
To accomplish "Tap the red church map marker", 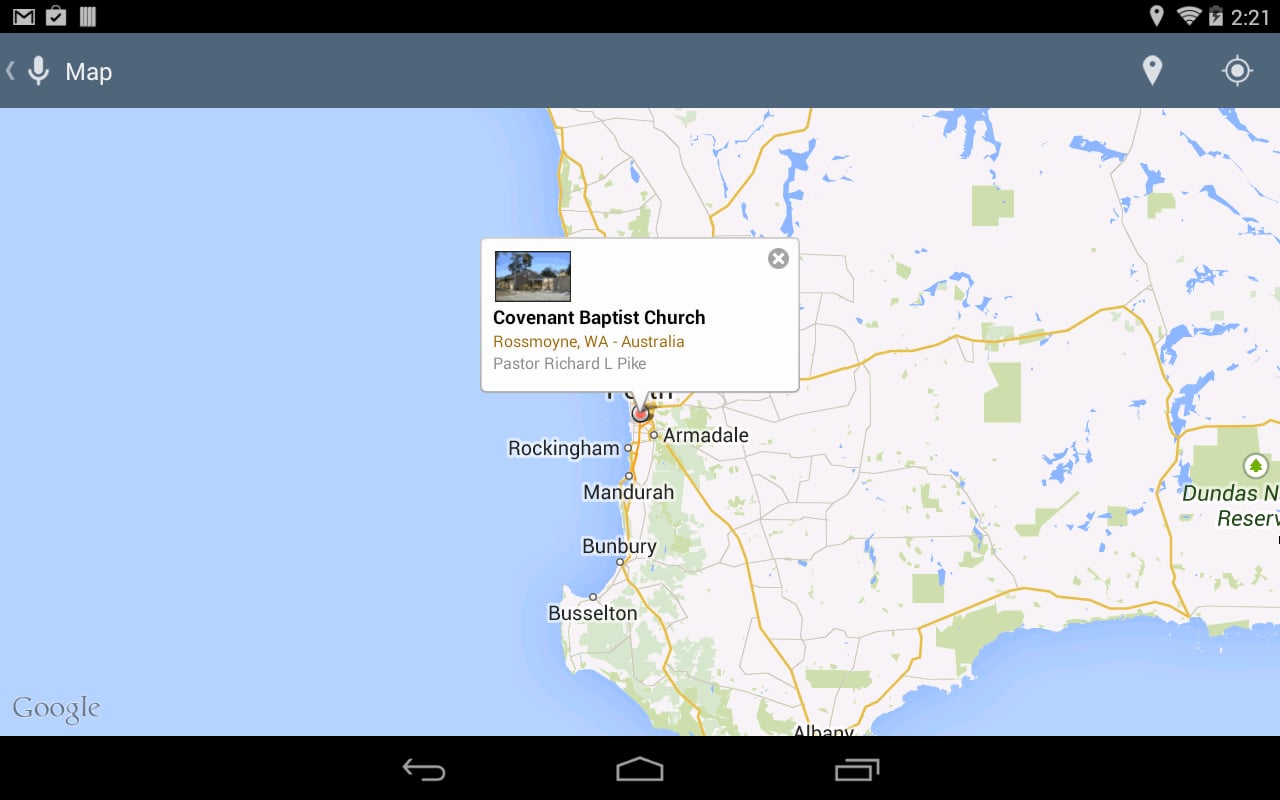I will click(640, 413).
